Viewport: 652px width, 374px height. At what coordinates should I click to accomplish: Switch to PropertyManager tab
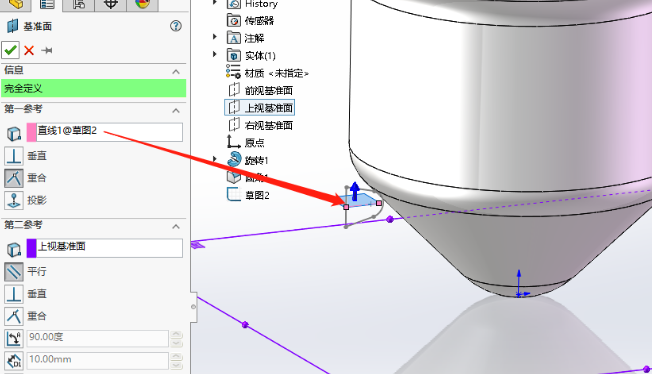point(47,4)
